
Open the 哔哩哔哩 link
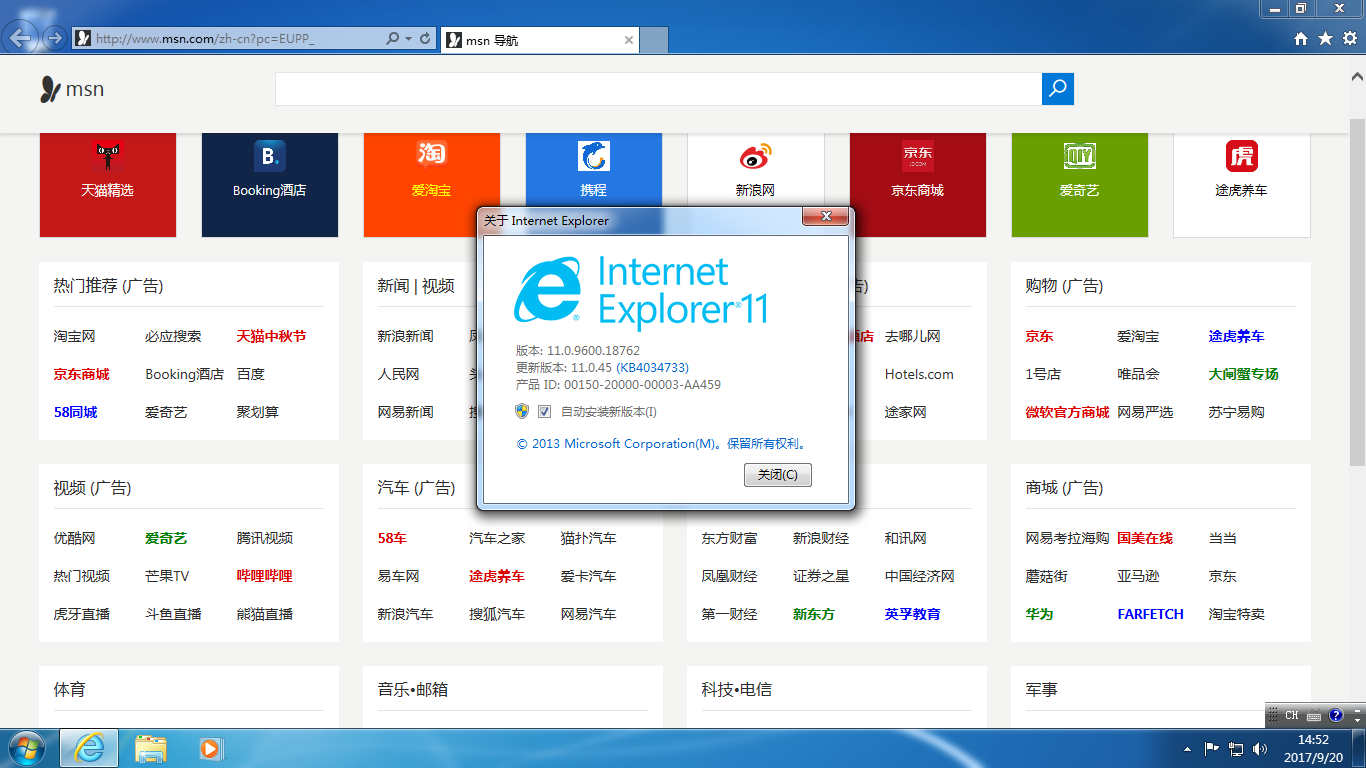pos(264,576)
